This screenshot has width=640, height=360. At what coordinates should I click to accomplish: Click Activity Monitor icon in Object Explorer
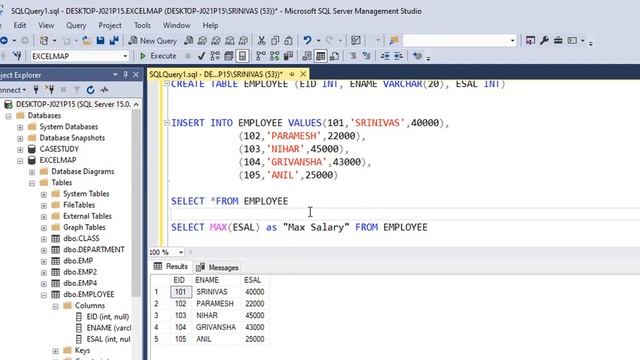click(x=104, y=90)
